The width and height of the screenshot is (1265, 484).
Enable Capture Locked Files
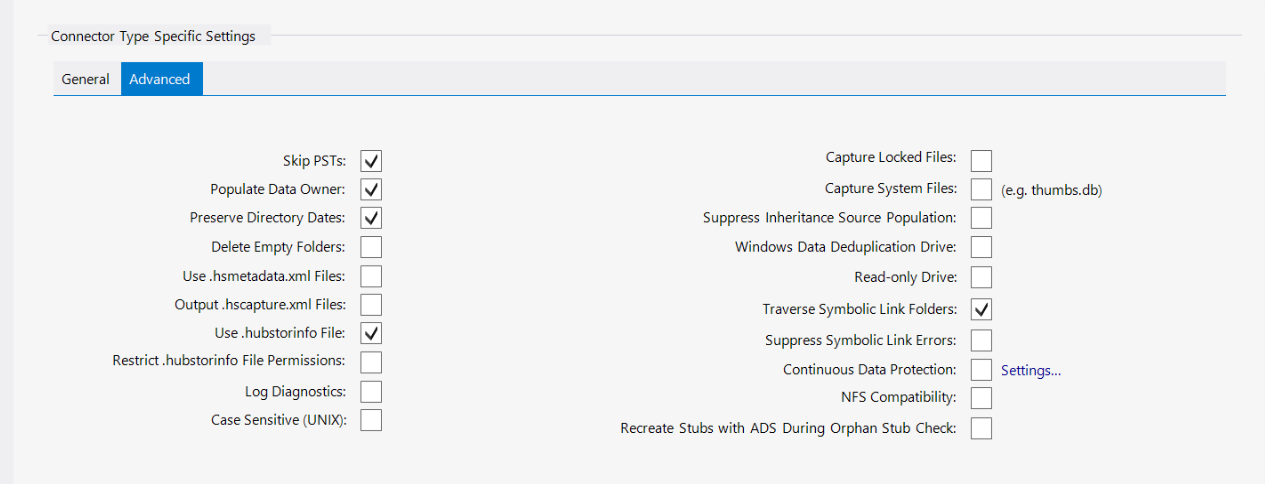[x=981, y=160]
